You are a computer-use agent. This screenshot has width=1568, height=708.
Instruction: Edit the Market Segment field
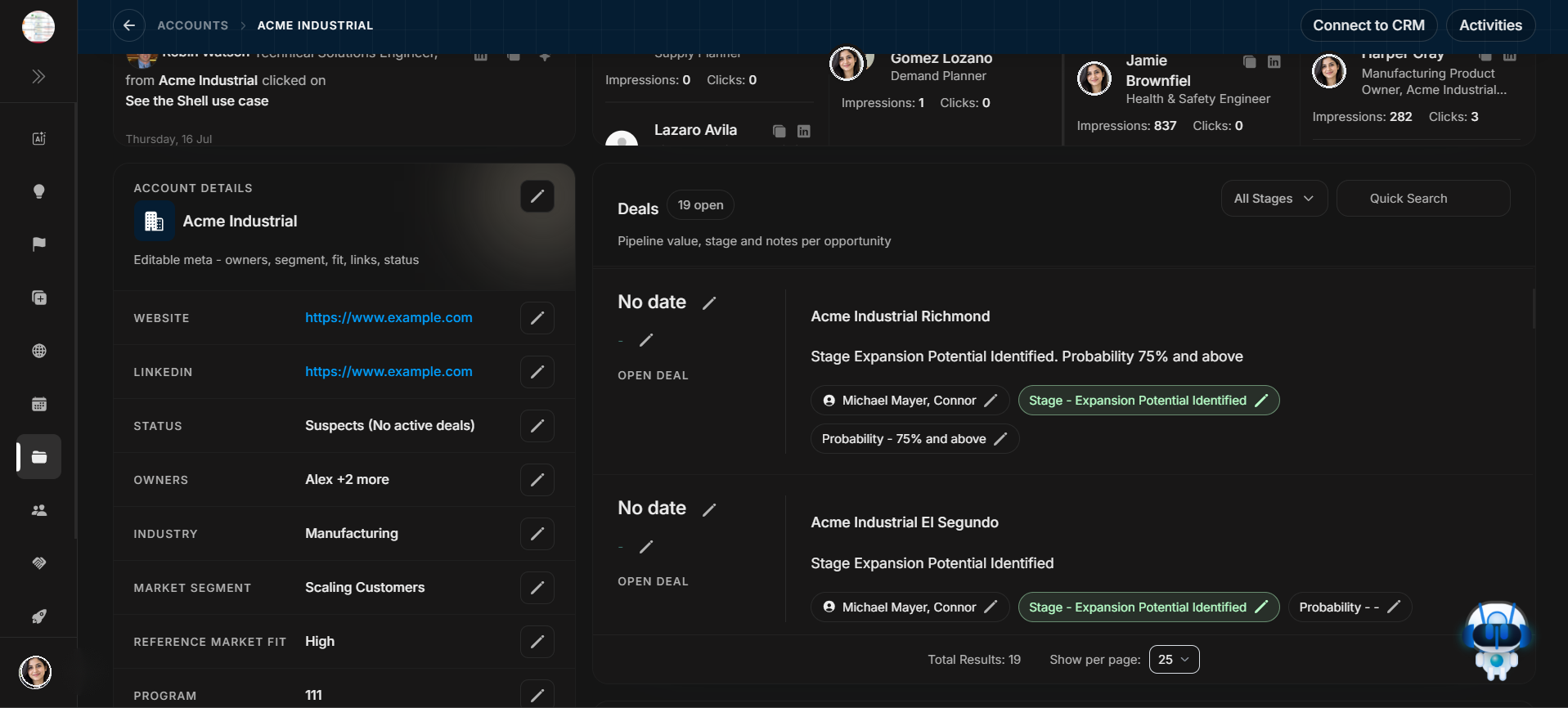point(537,588)
